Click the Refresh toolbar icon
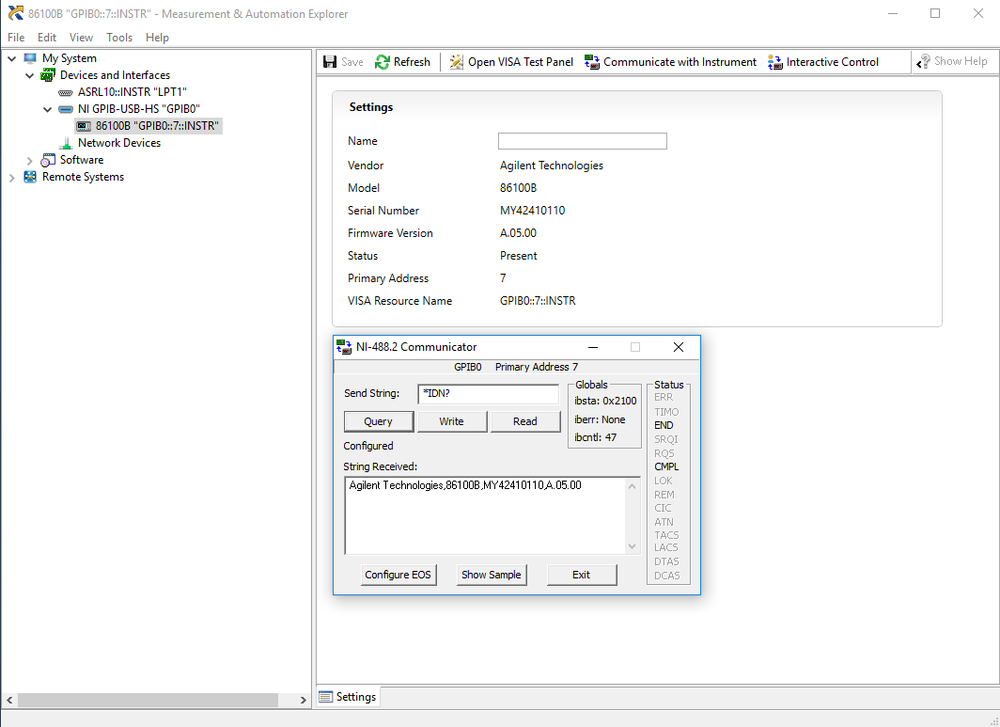1000x727 pixels. click(x=382, y=62)
